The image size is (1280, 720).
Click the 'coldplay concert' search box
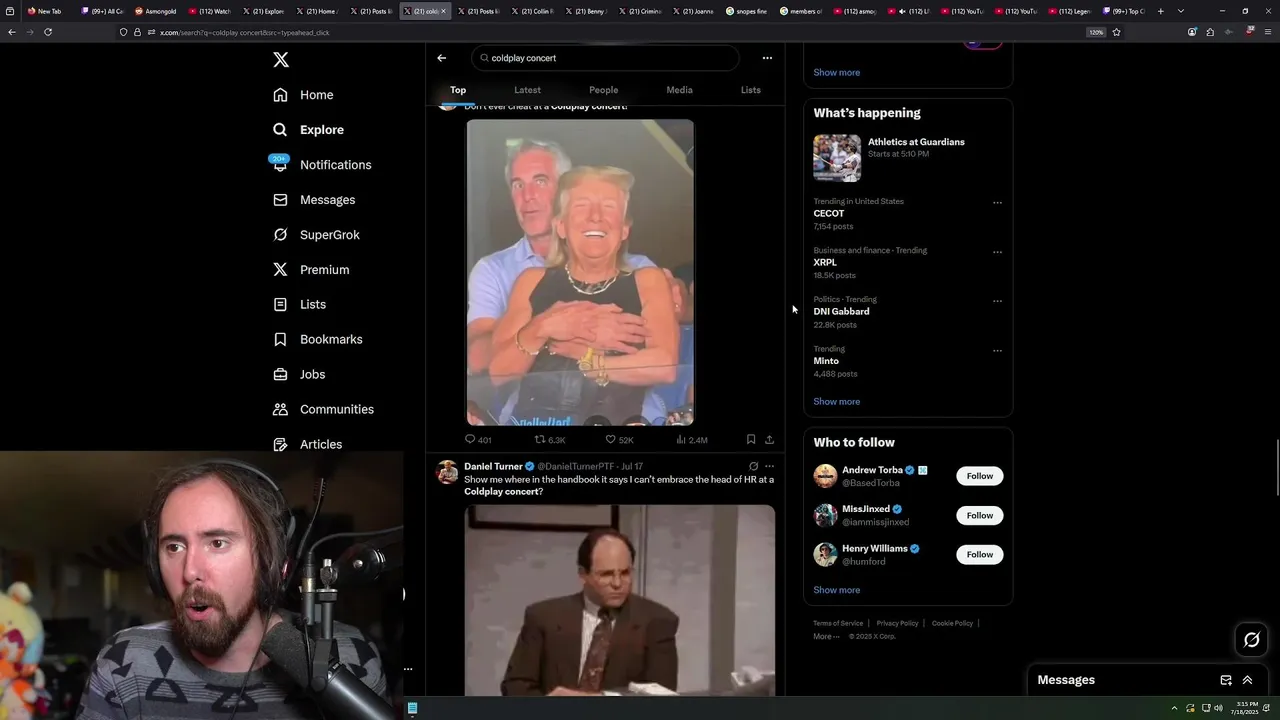605,58
